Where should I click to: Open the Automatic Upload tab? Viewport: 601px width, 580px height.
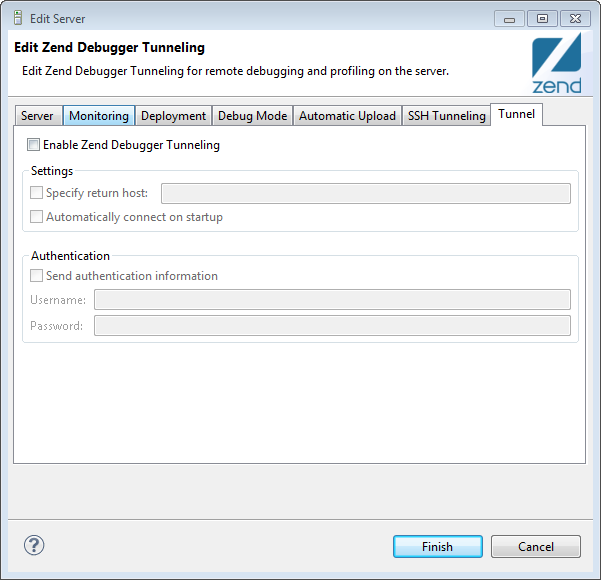pos(347,115)
